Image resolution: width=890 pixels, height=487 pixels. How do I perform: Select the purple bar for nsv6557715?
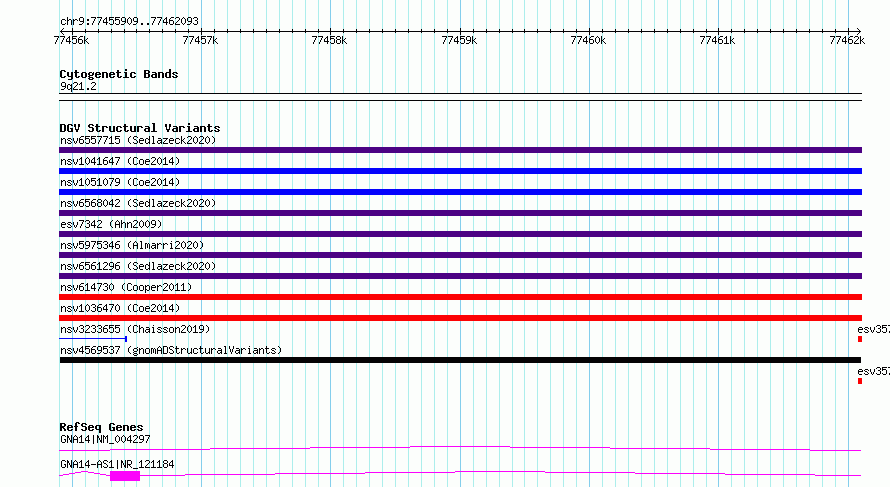click(x=460, y=150)
